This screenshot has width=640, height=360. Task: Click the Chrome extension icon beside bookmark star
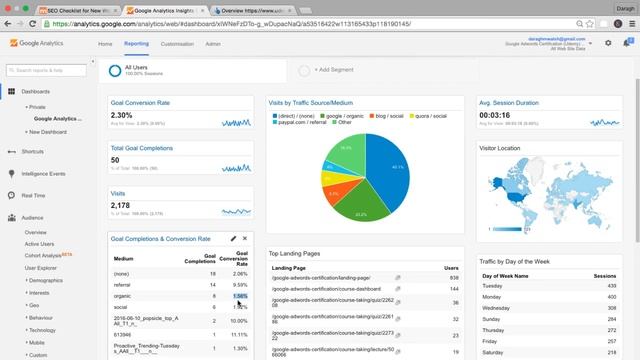(604, 24)
